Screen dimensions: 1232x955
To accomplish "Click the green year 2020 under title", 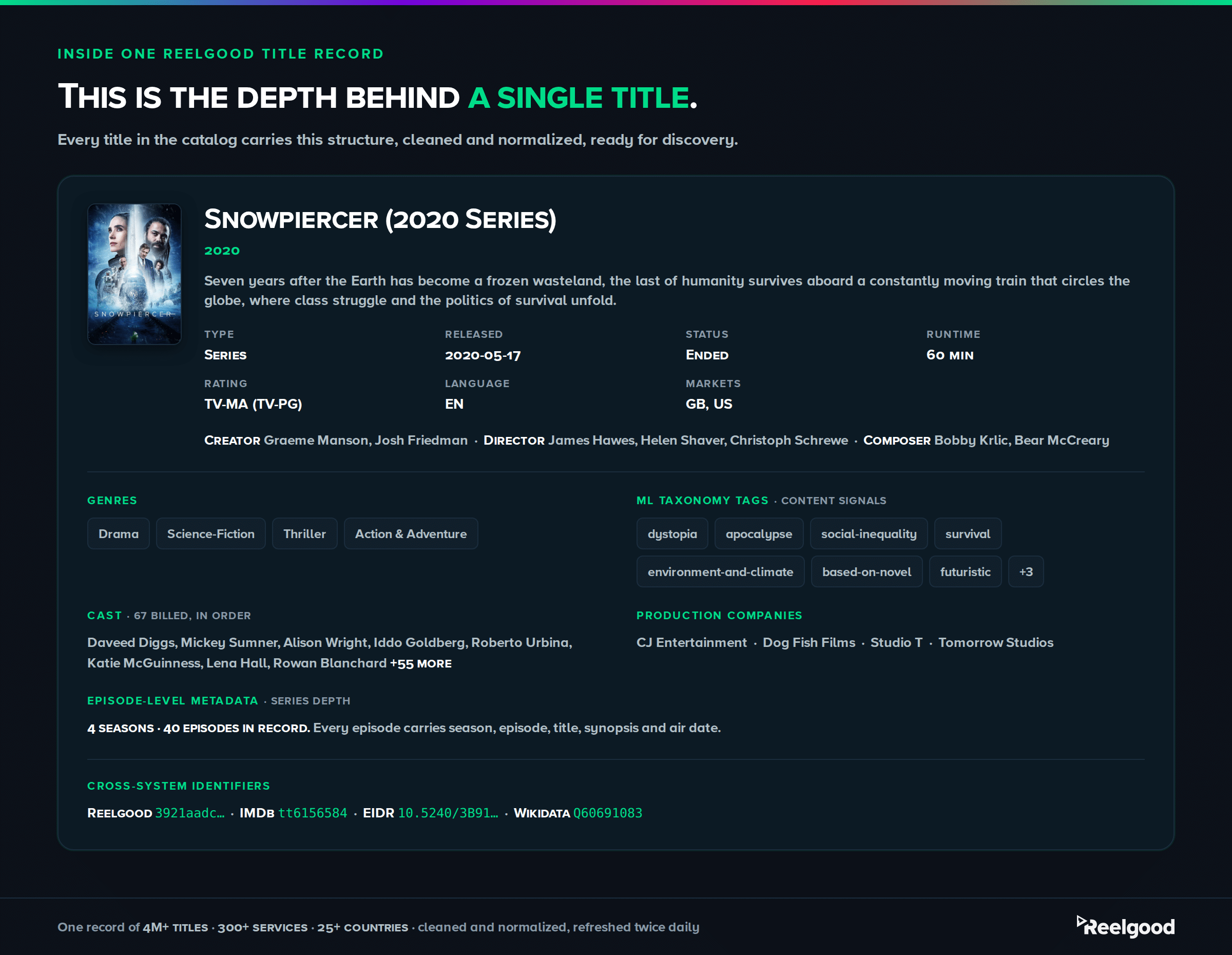I will coord(222,251).
